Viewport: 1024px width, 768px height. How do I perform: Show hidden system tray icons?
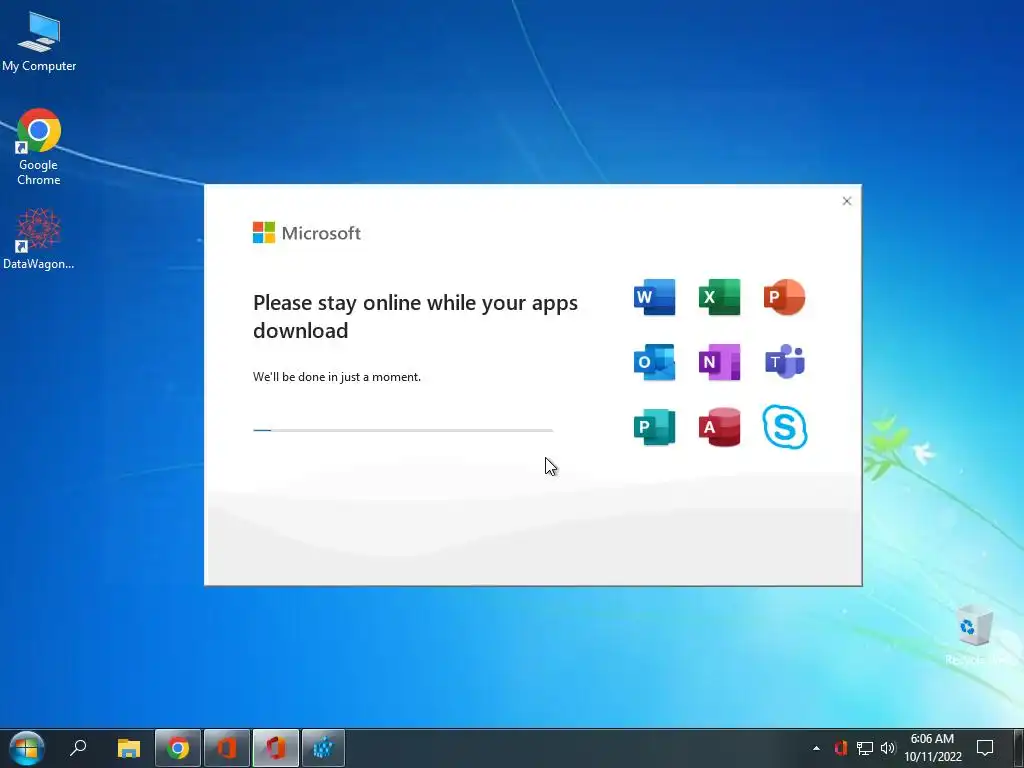click(816, 748)
